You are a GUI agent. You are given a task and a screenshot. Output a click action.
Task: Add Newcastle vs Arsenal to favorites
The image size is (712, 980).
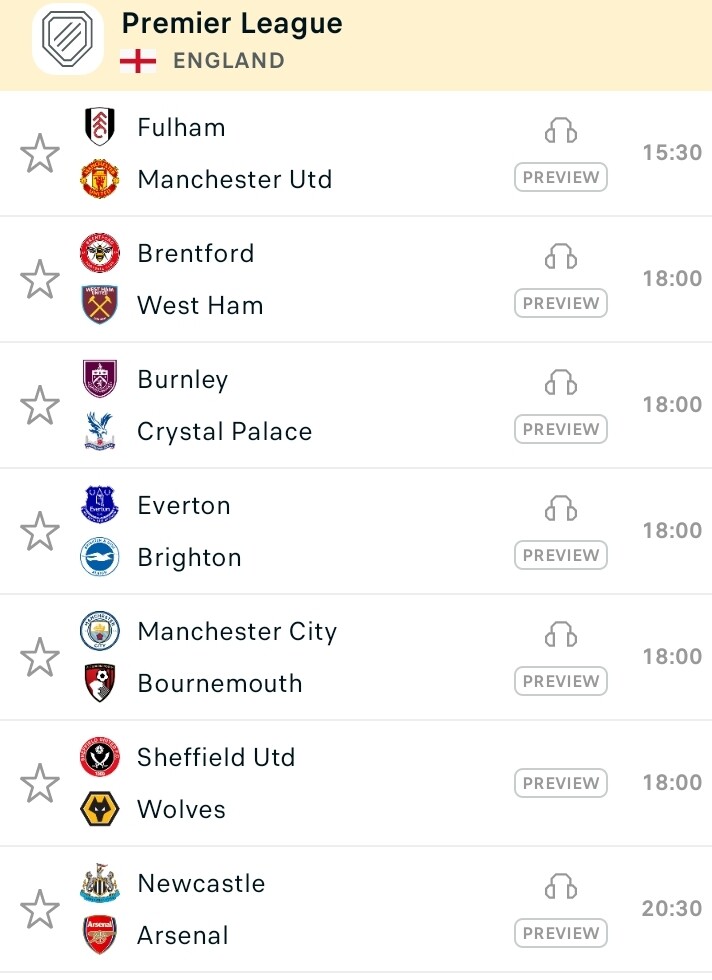tap(40, 909)
